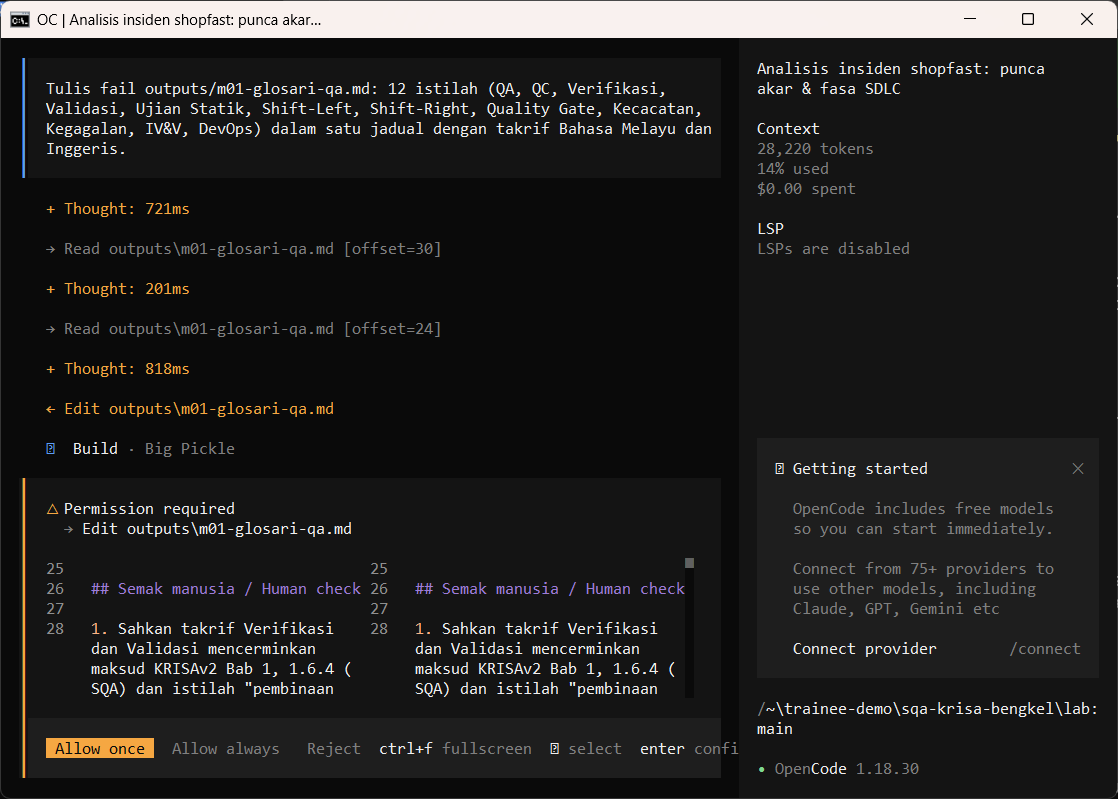Click the warning triangle beside Permission required
The height and width of the screenshot is (799, 1118).
pos(52,509)
